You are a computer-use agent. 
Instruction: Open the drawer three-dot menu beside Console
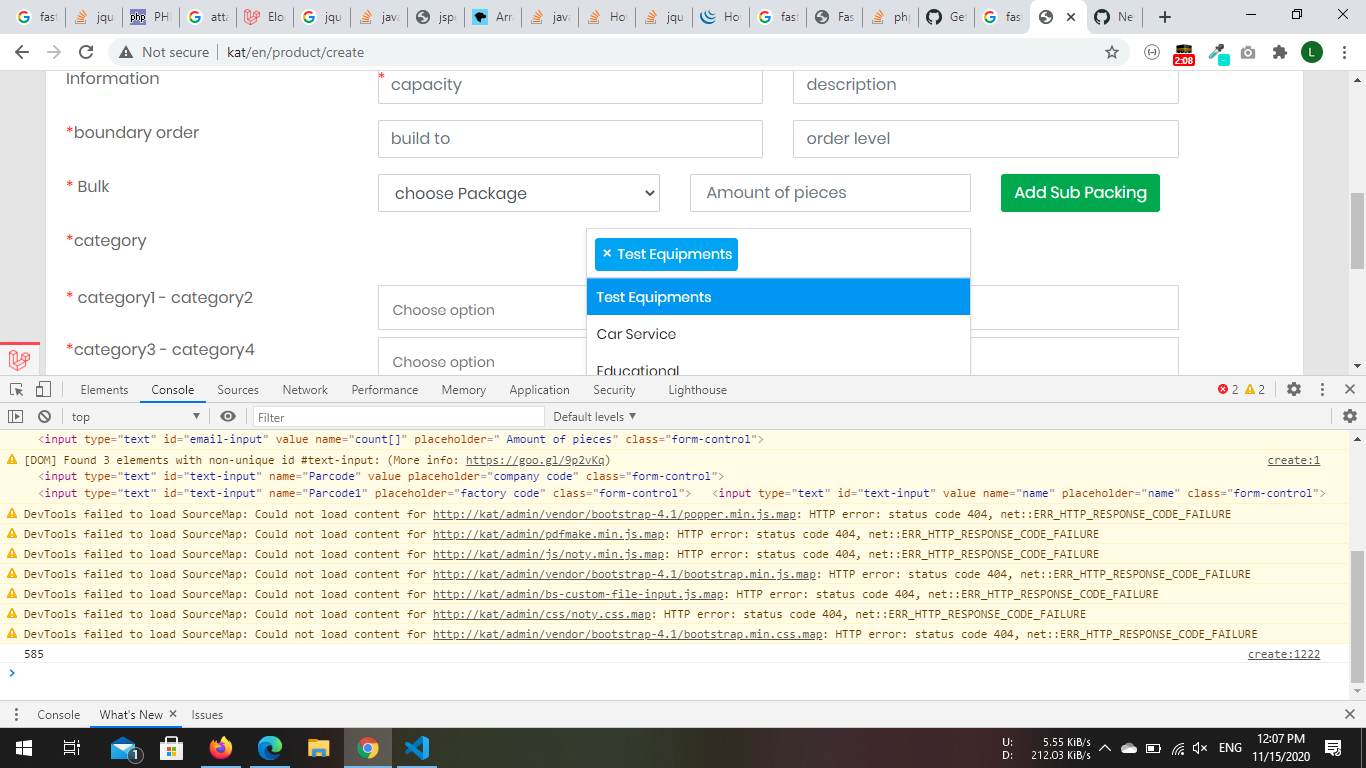point(16,715)
